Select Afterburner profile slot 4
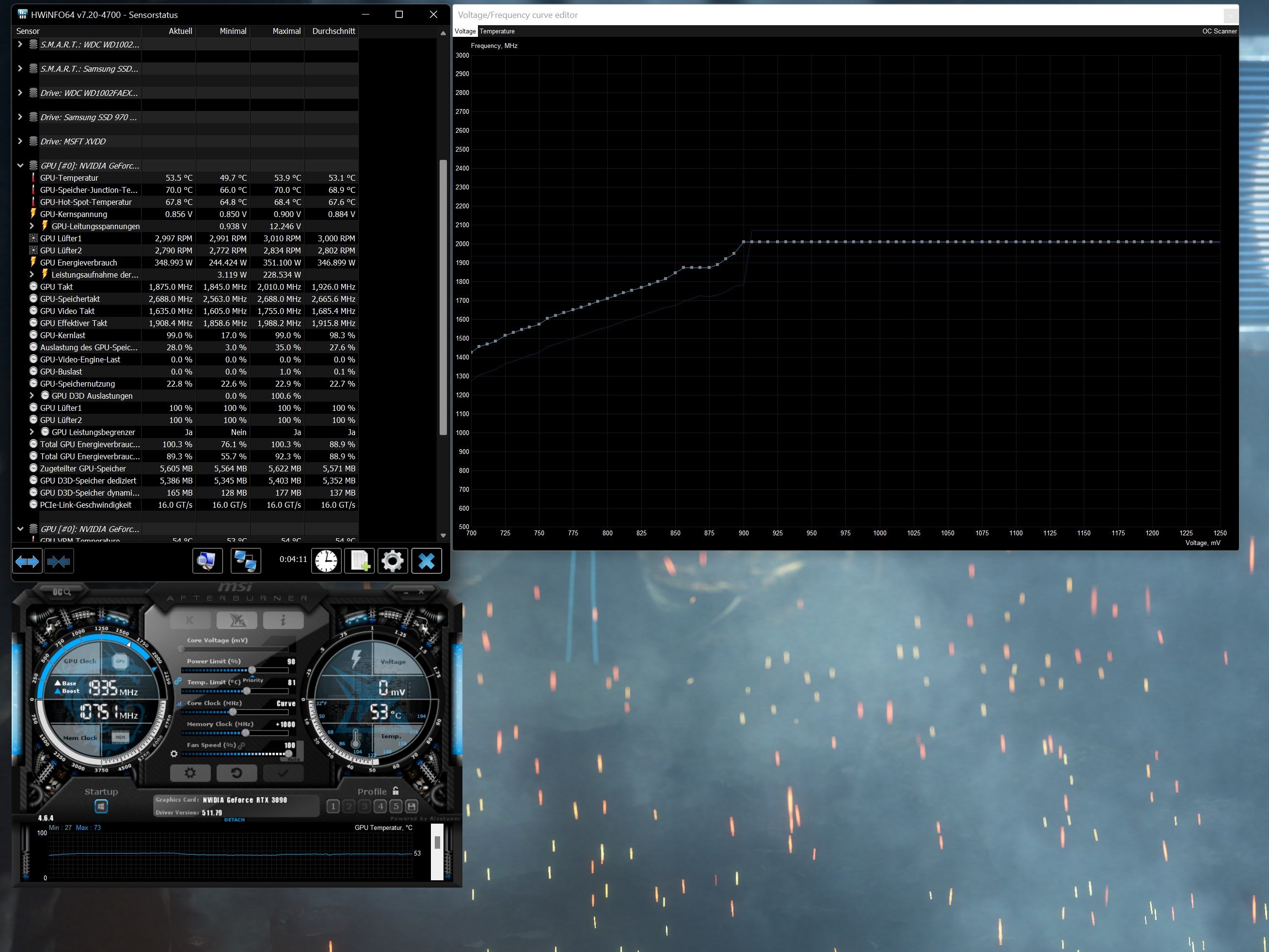Image resolution: width=1269 pixels, height=952 pixels. point(381,806)
